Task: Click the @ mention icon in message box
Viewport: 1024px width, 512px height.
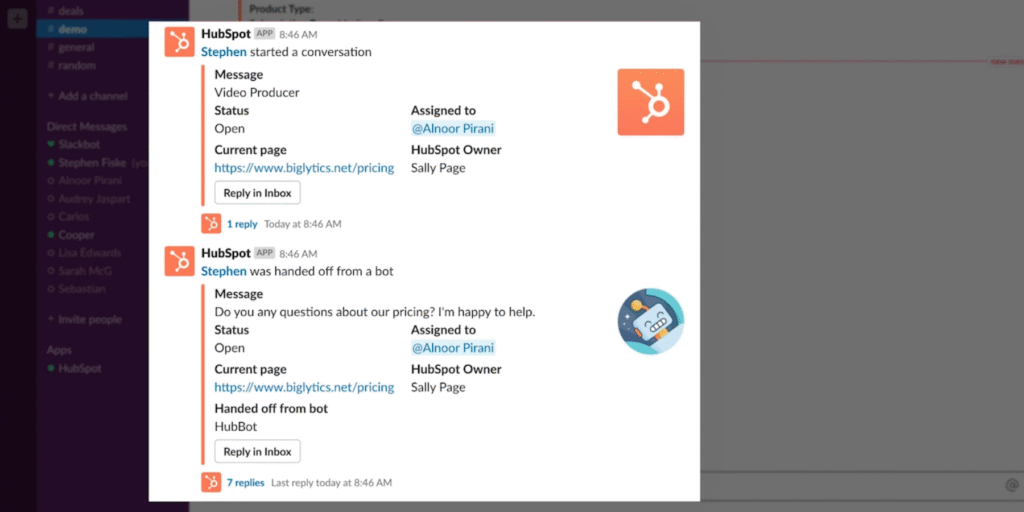Action: [1012, 485]
